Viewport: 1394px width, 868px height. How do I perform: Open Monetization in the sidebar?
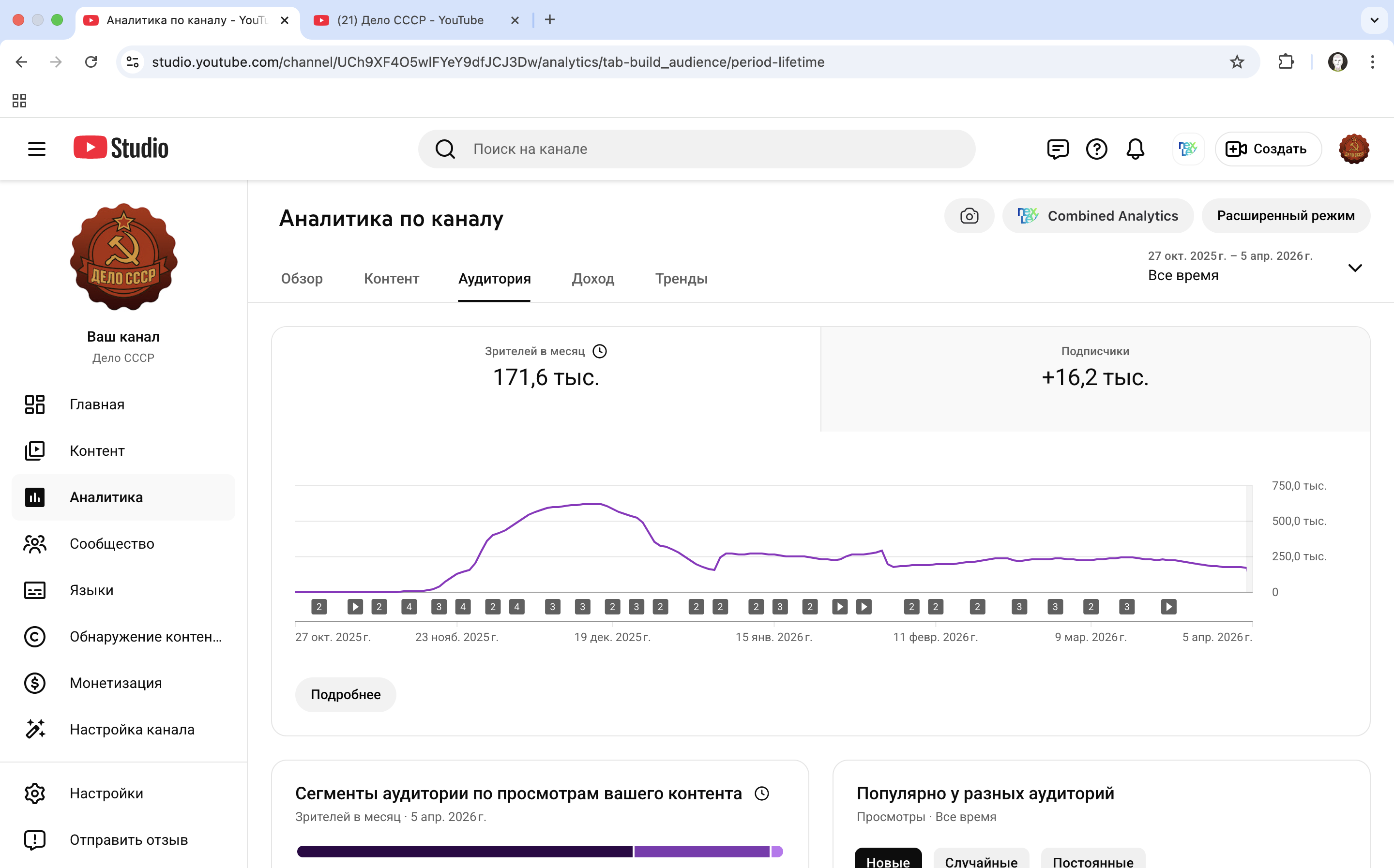pyautogui.click(x=115, y=683)
